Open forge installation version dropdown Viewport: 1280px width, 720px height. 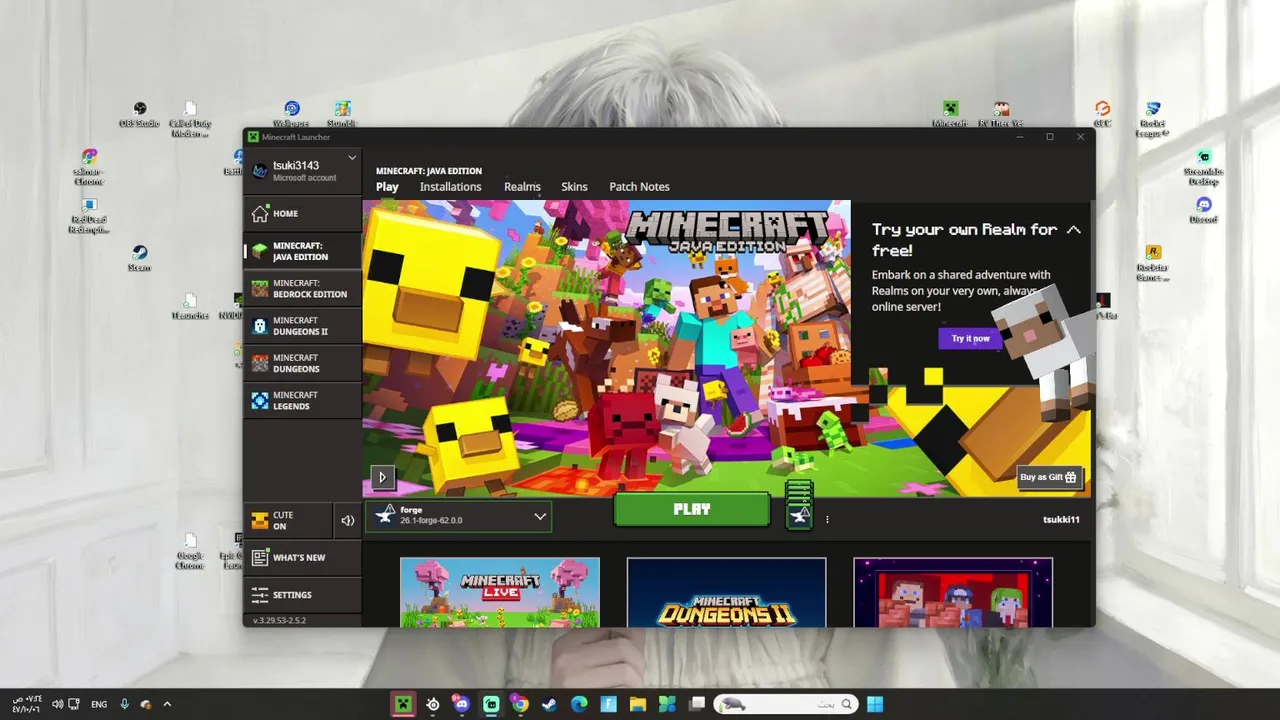[459, 516]
